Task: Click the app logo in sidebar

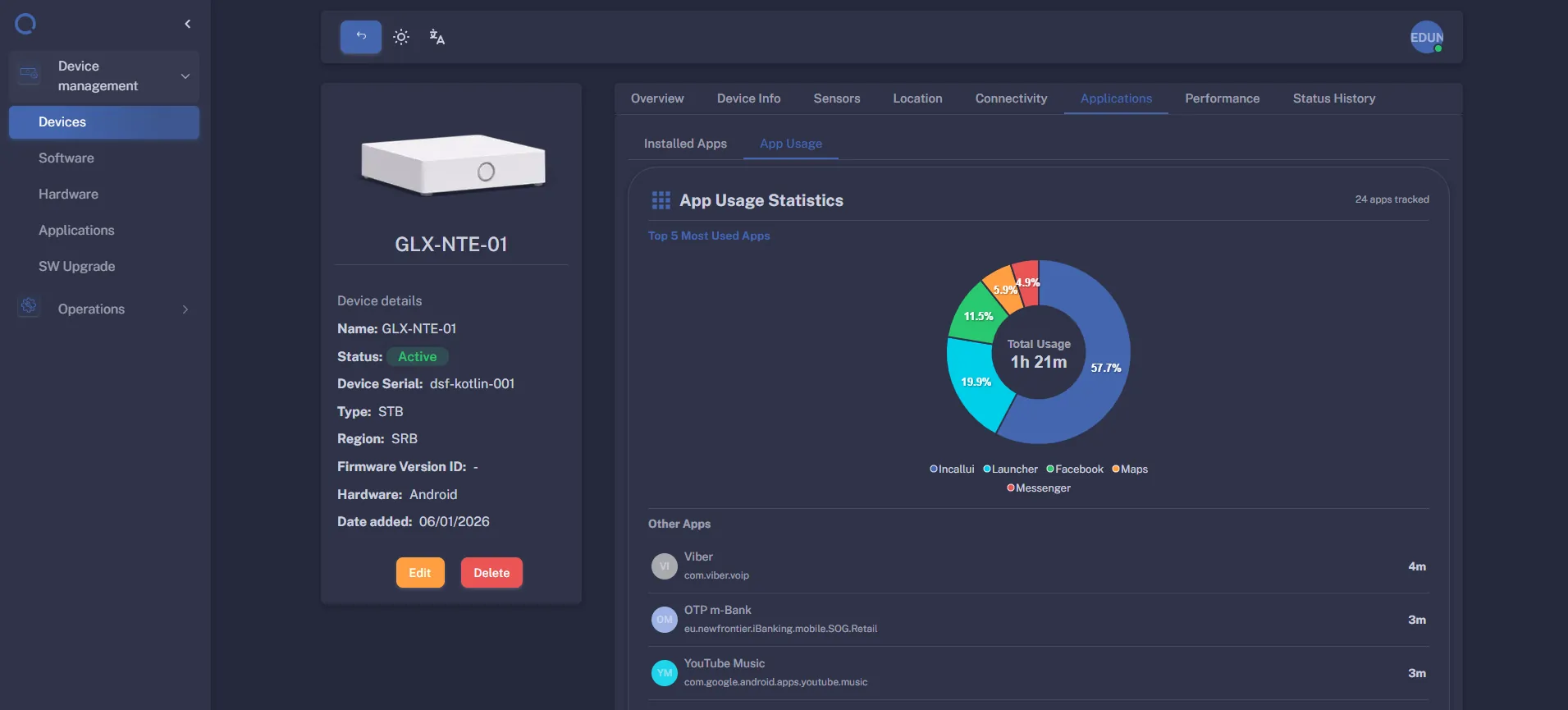Action: pos(25,24)
